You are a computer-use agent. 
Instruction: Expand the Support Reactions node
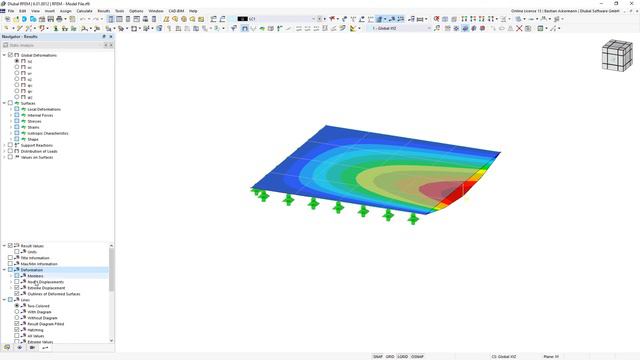point(4,145)
